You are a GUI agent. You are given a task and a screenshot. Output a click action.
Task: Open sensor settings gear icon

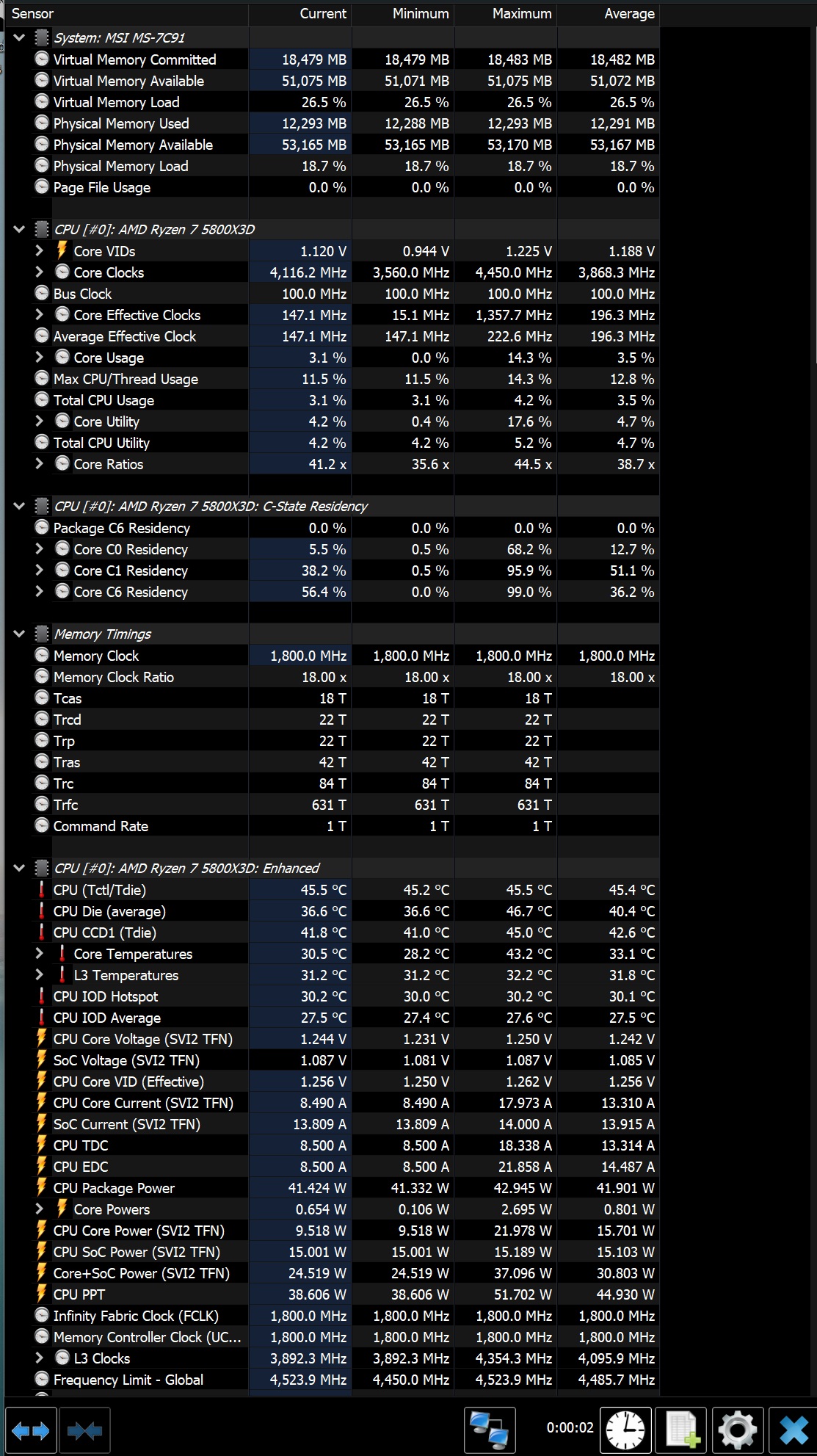click(738, 1430)
